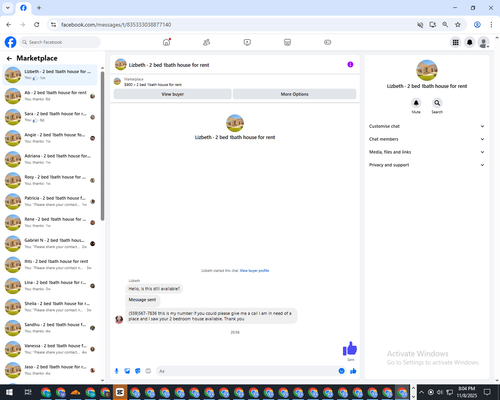The image size is (500, 400).
Task: Open the Sara house for rent chat
Action: (x=50, y=117)
